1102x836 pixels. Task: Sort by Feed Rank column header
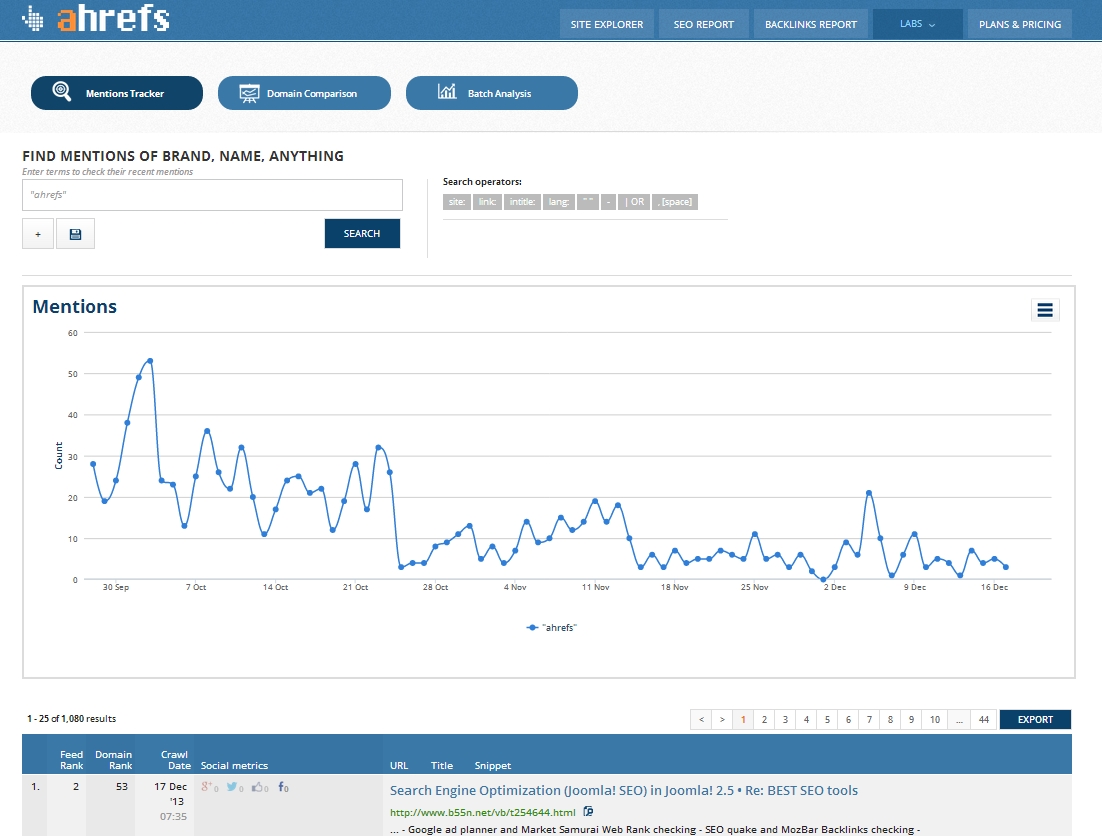point(72,760)
